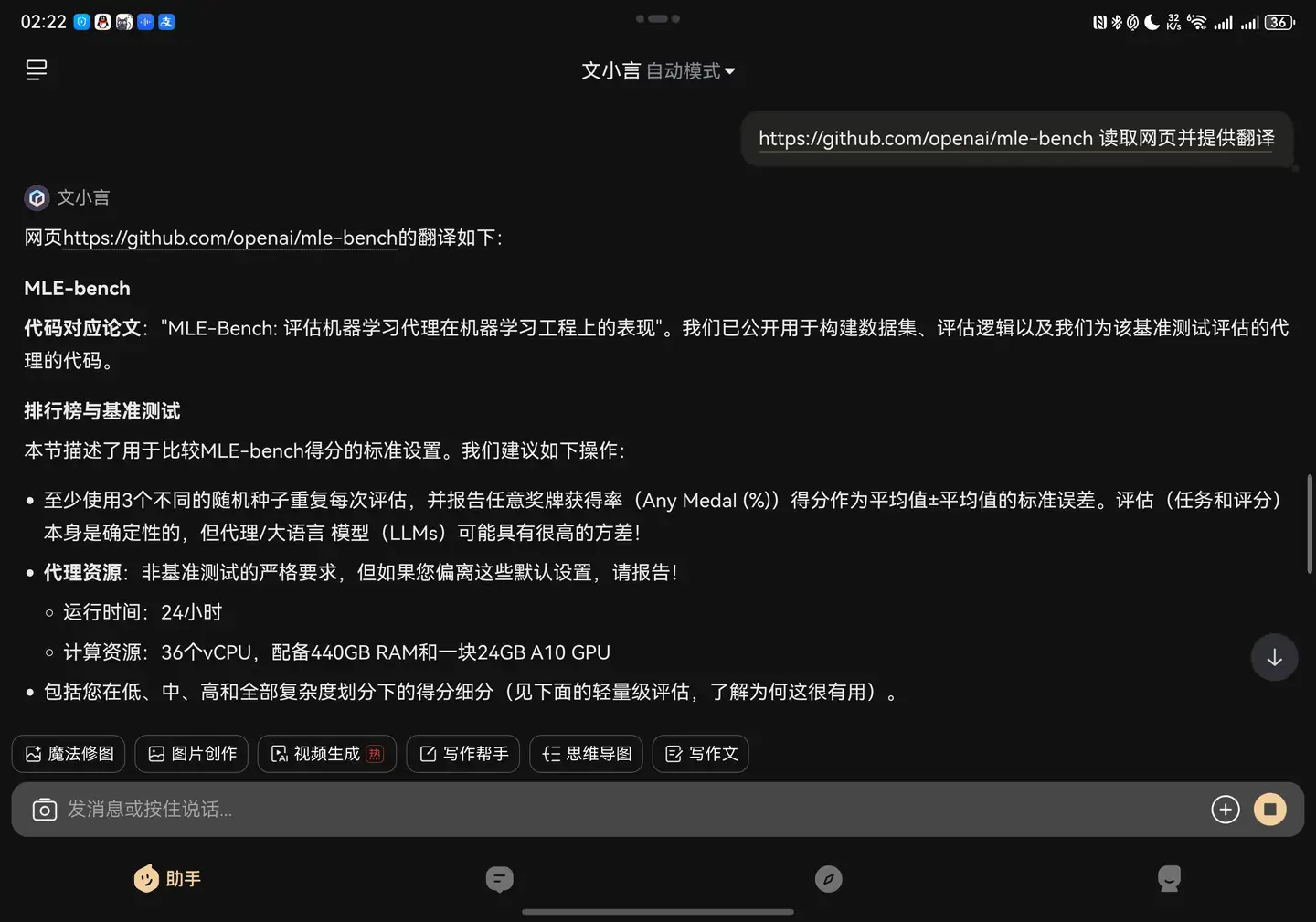Screen dimensions: 1316x922
Task: Switch to the 助手 tab
Action: coord(167,879)
